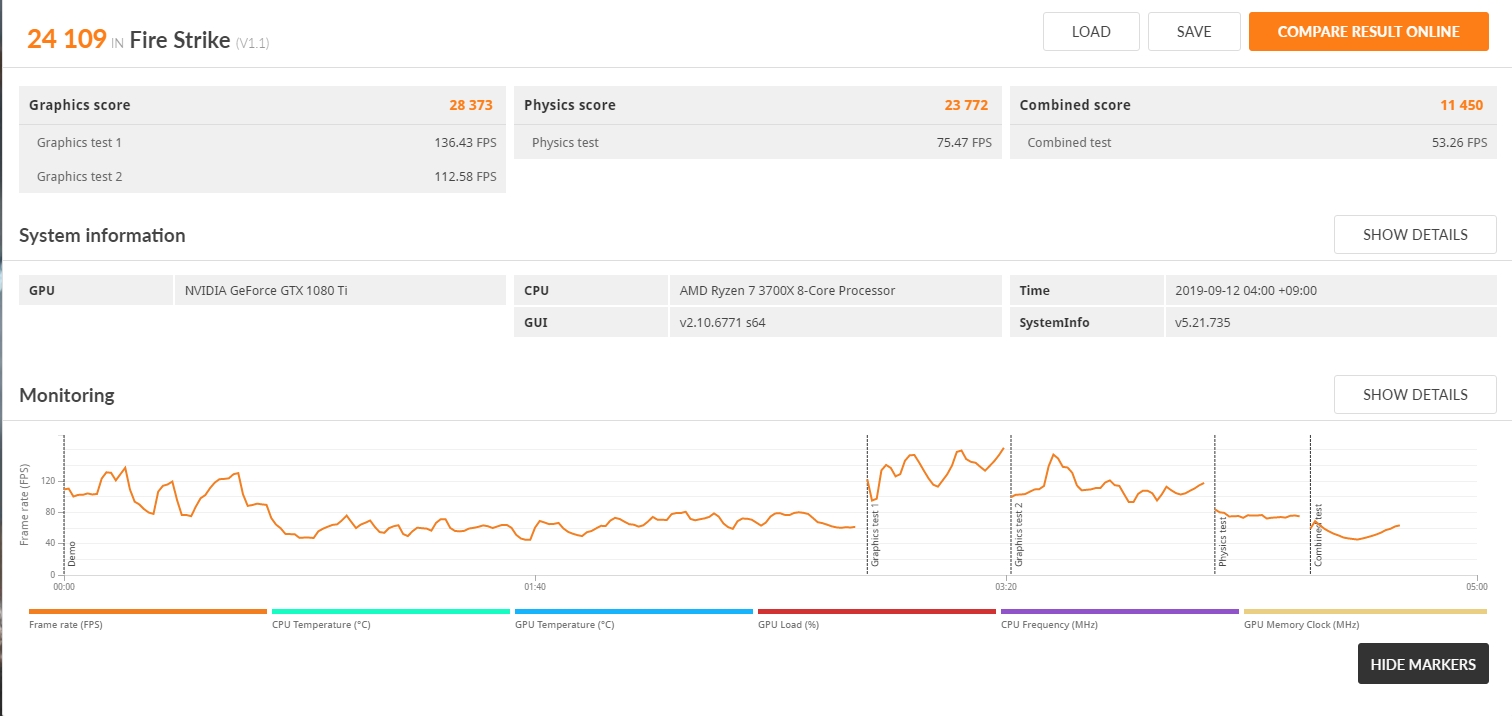Click the GUI version v2.10.6771 s64
Viewport: 1512px width, 716px height.
722,322
